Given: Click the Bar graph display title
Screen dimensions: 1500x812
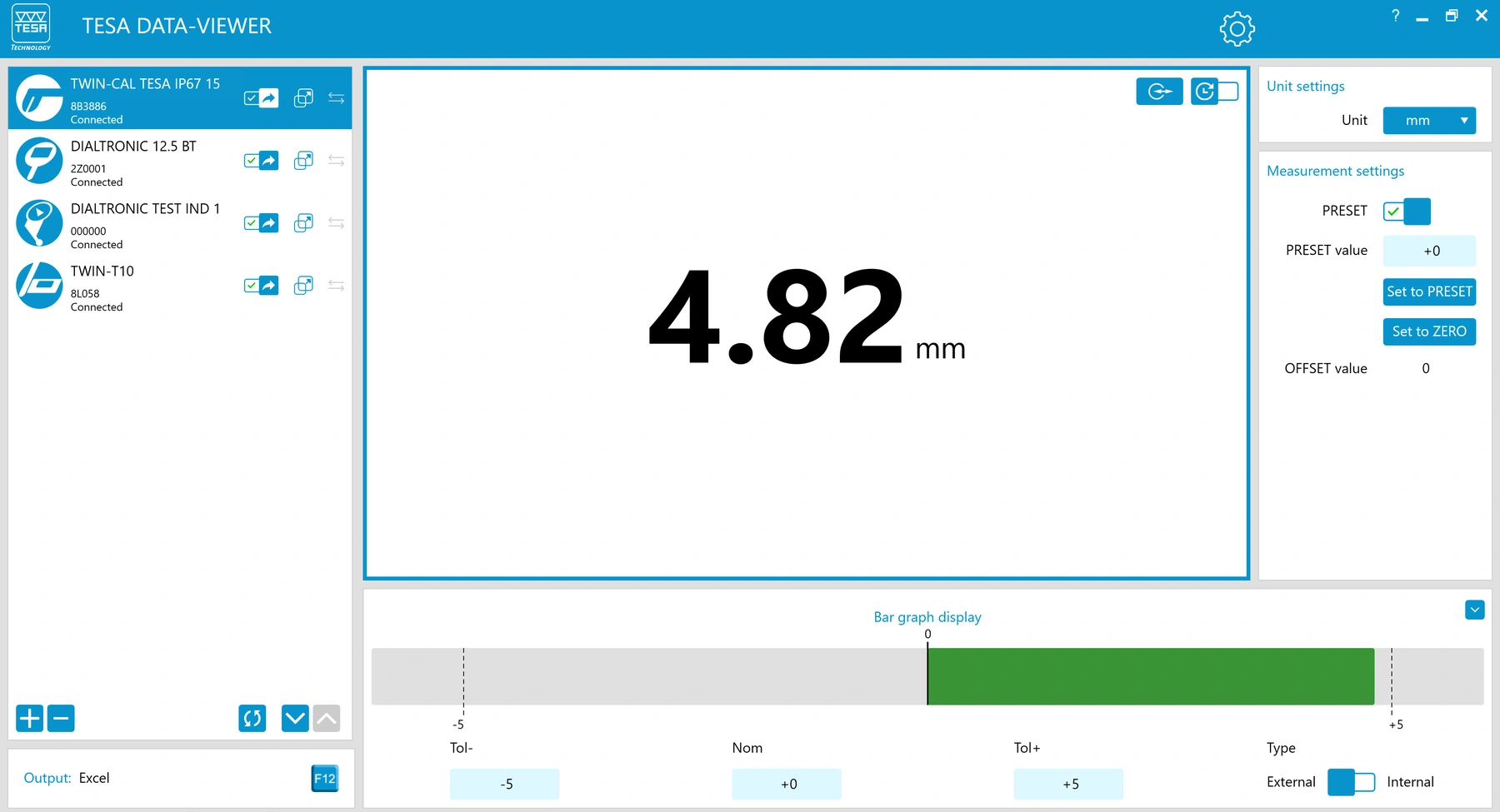Looking at the screenshot, I should click(927, 617).
